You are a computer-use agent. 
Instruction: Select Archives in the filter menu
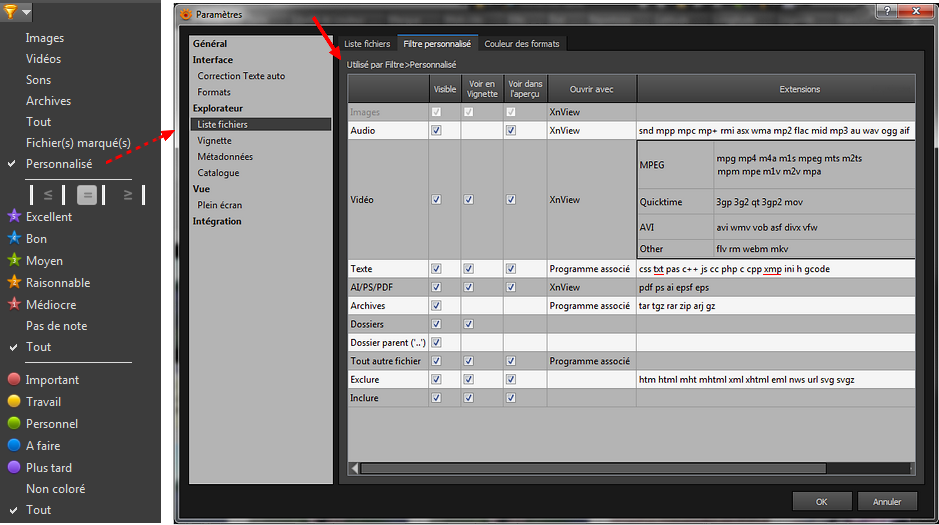49,101
